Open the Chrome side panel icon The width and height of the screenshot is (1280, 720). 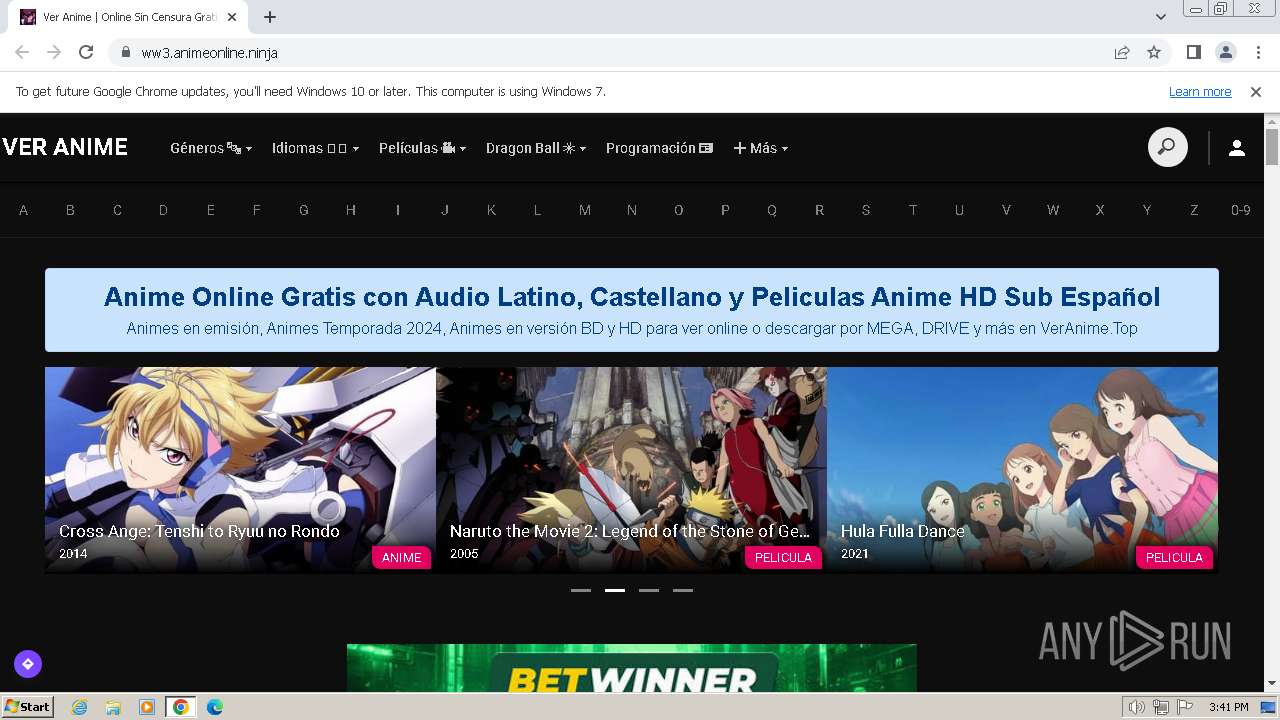pos(1193,53)
